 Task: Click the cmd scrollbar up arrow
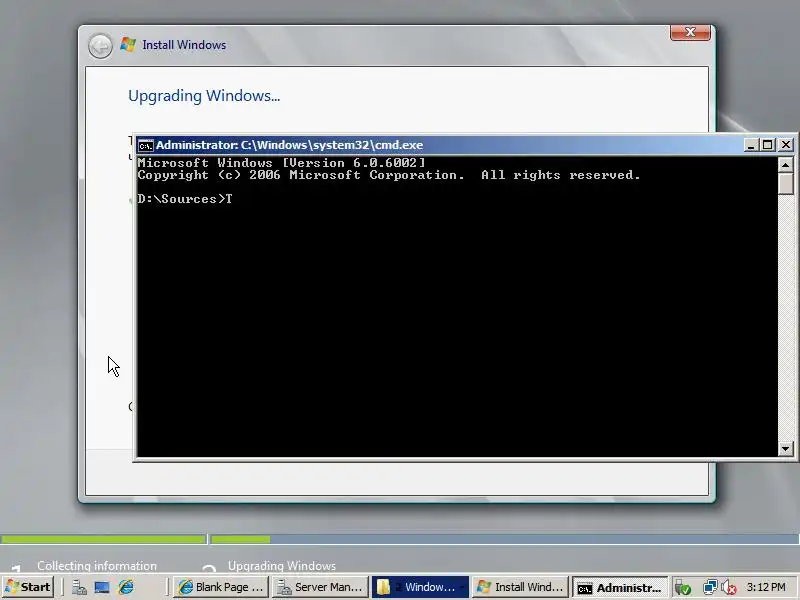[x=786, y=165]
